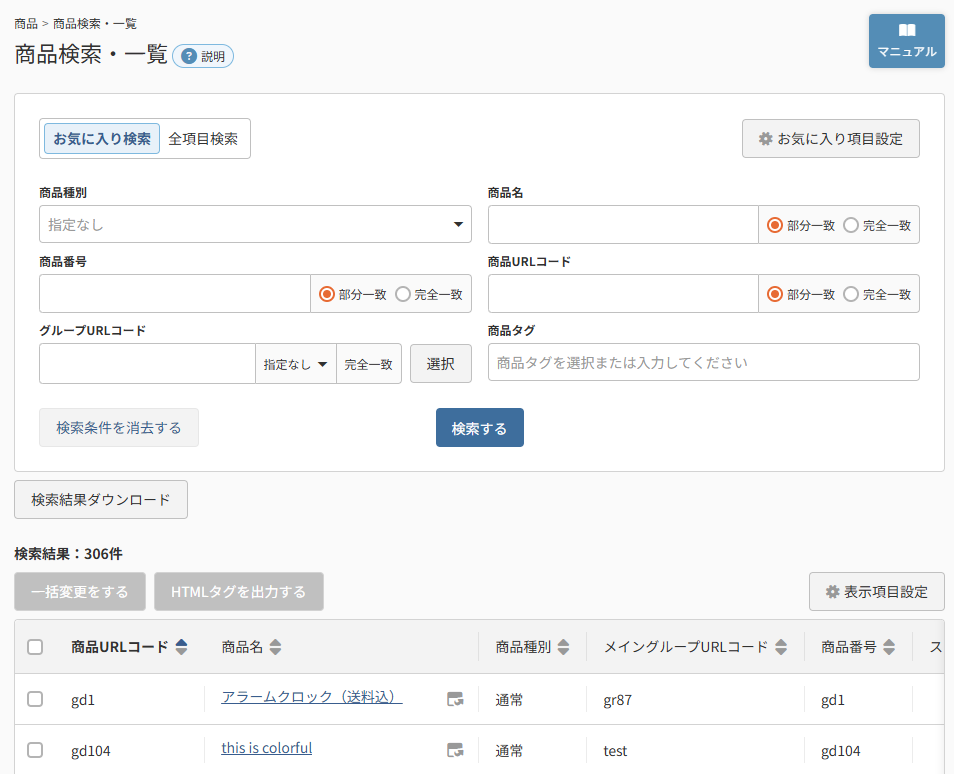Click 通常 cell in gd1 row
Viewport: 954px width, 774px height.
point(509,700)
